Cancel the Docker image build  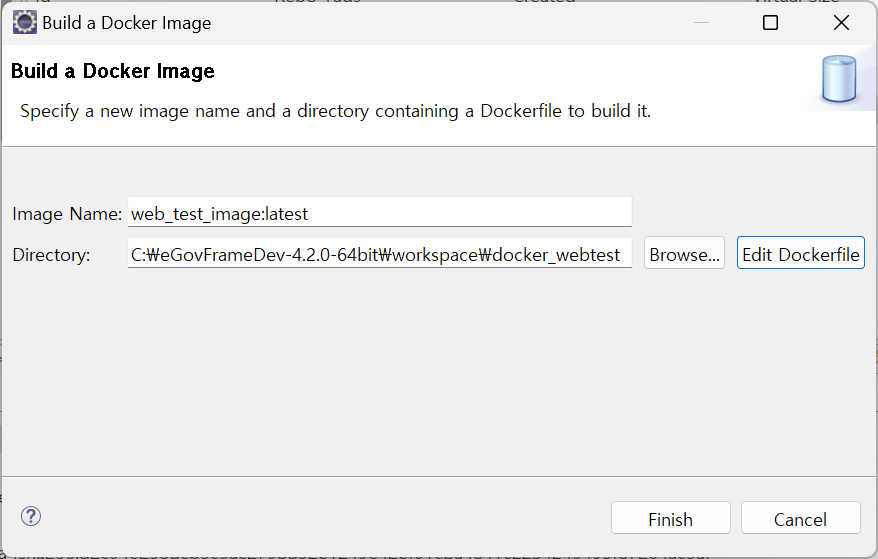tap(800, 519)
